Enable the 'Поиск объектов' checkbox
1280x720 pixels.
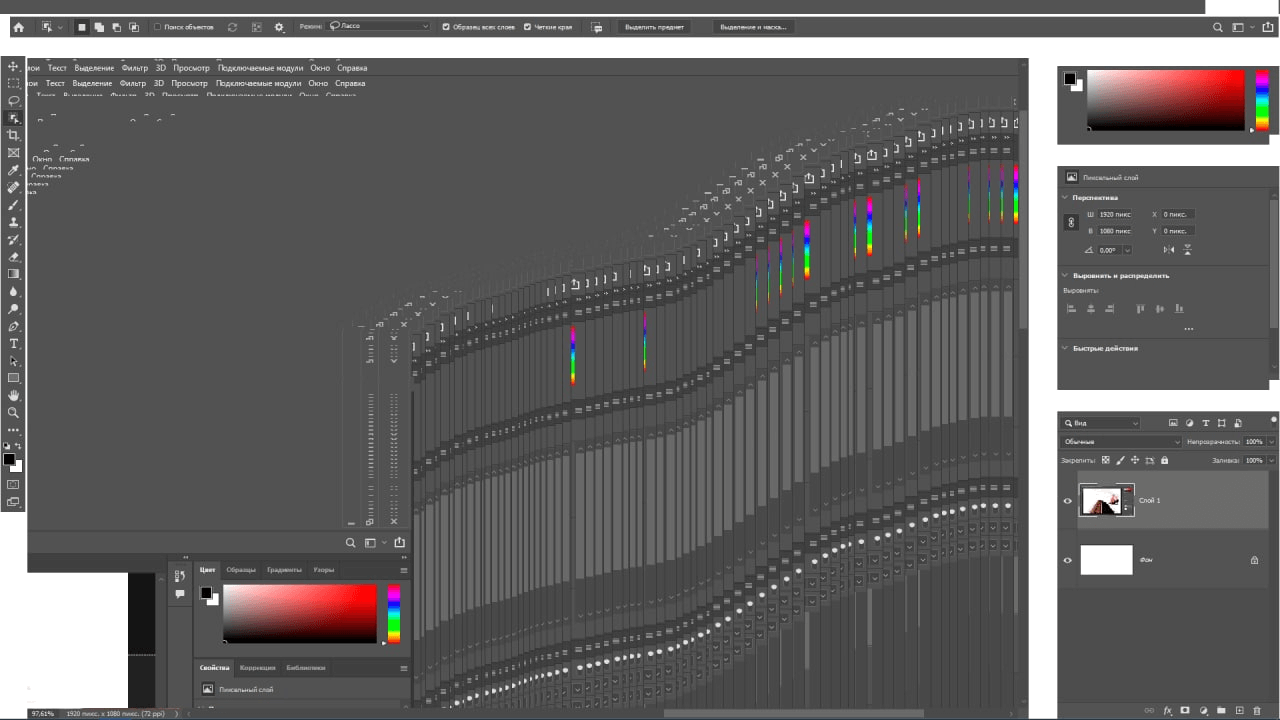tap(158, 27)
